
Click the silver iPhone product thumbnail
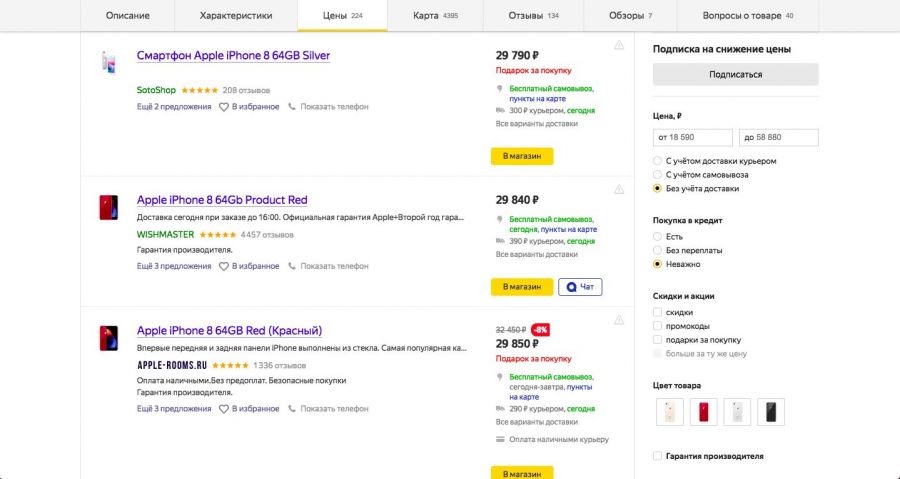(108, 63)
